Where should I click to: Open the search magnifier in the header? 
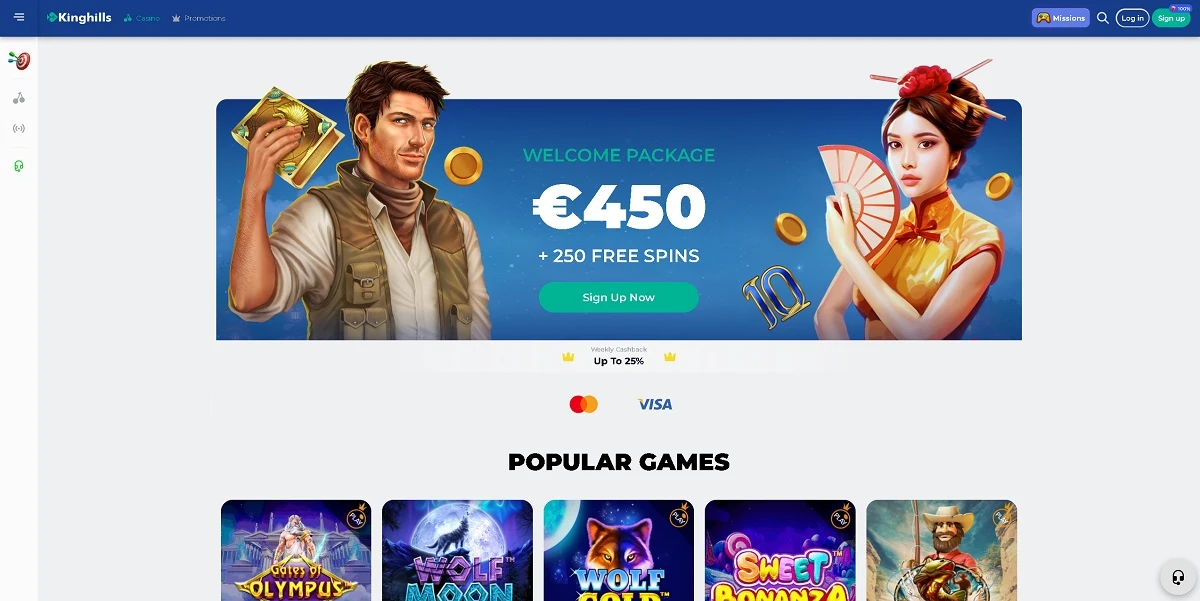pos(1103,18)
